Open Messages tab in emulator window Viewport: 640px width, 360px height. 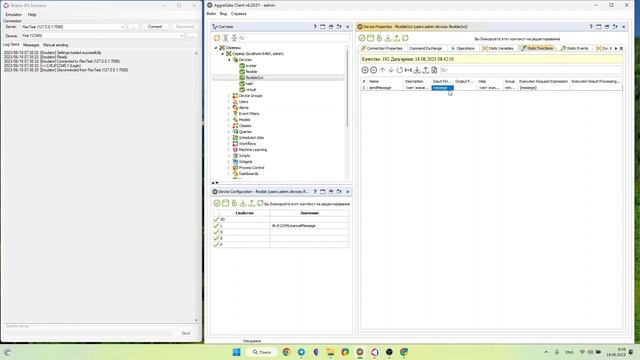click(31, 45)
